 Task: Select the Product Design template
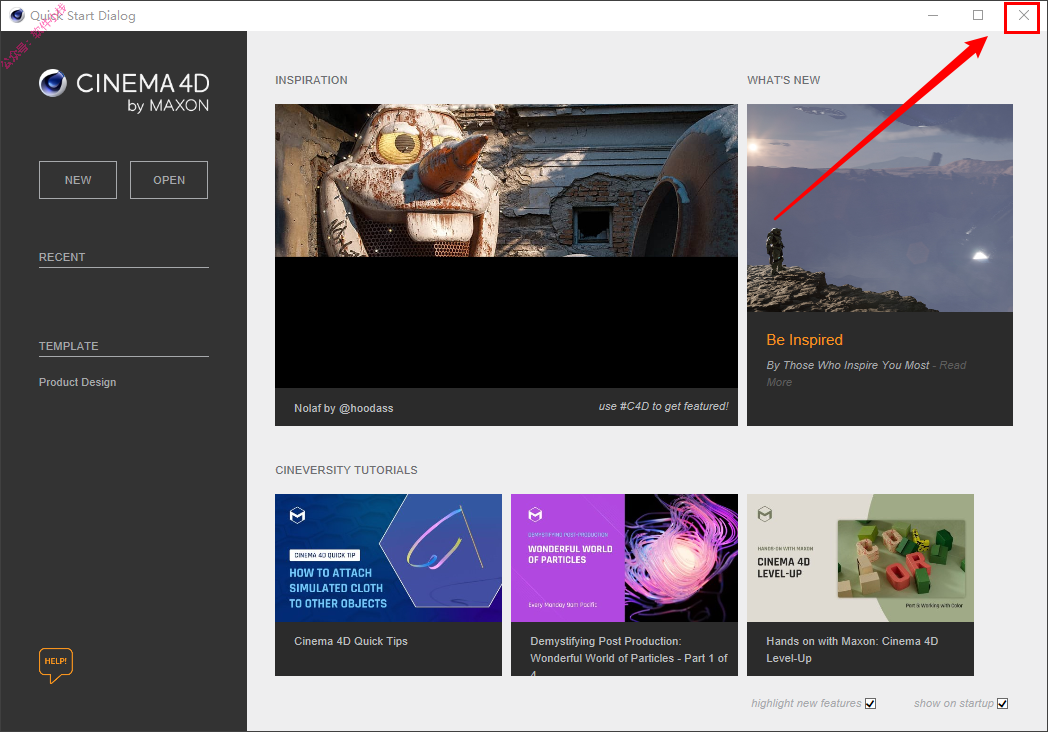[x=78, y=382]
